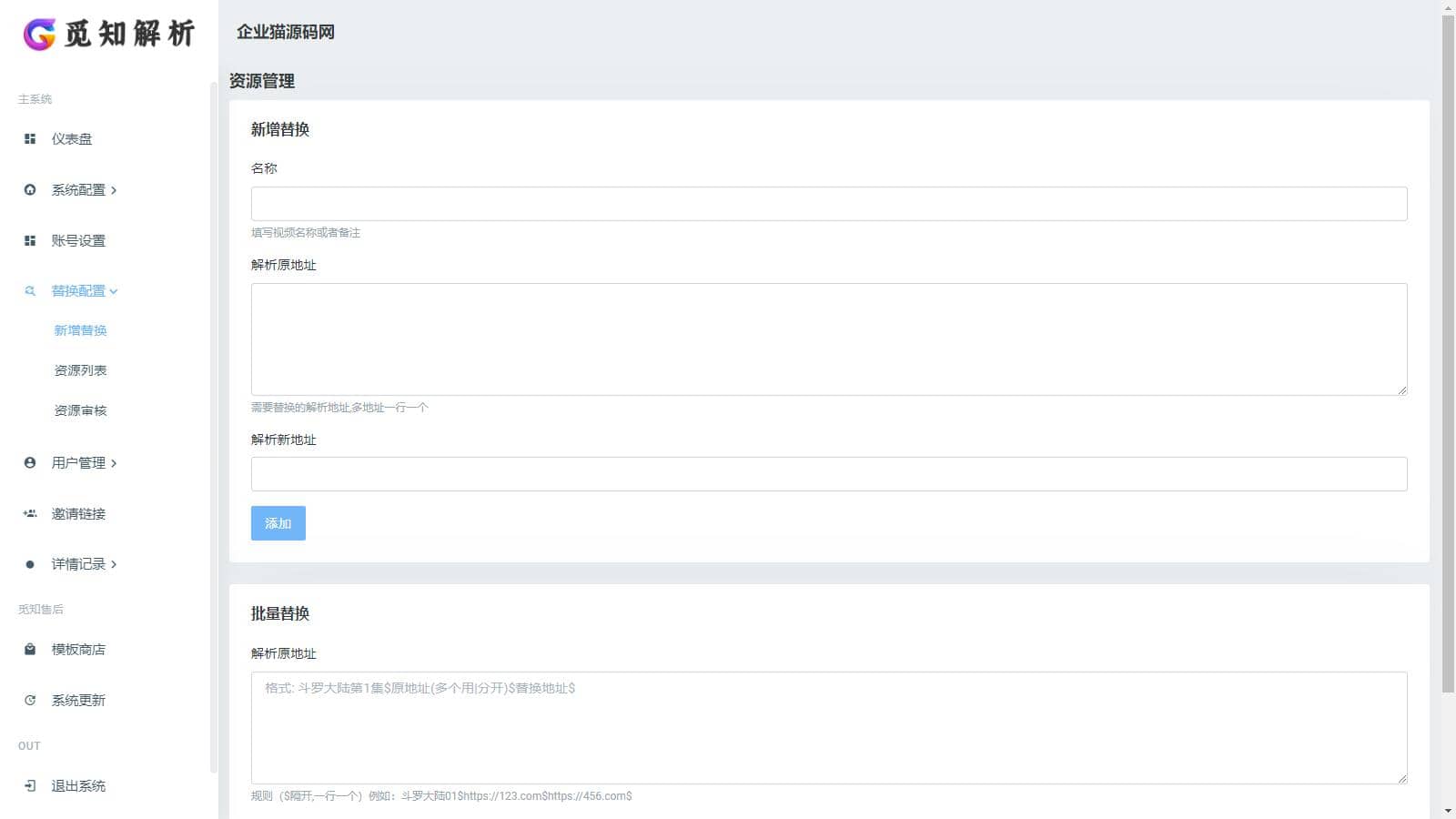Click the 资源管理 page heading

[262, 81]
